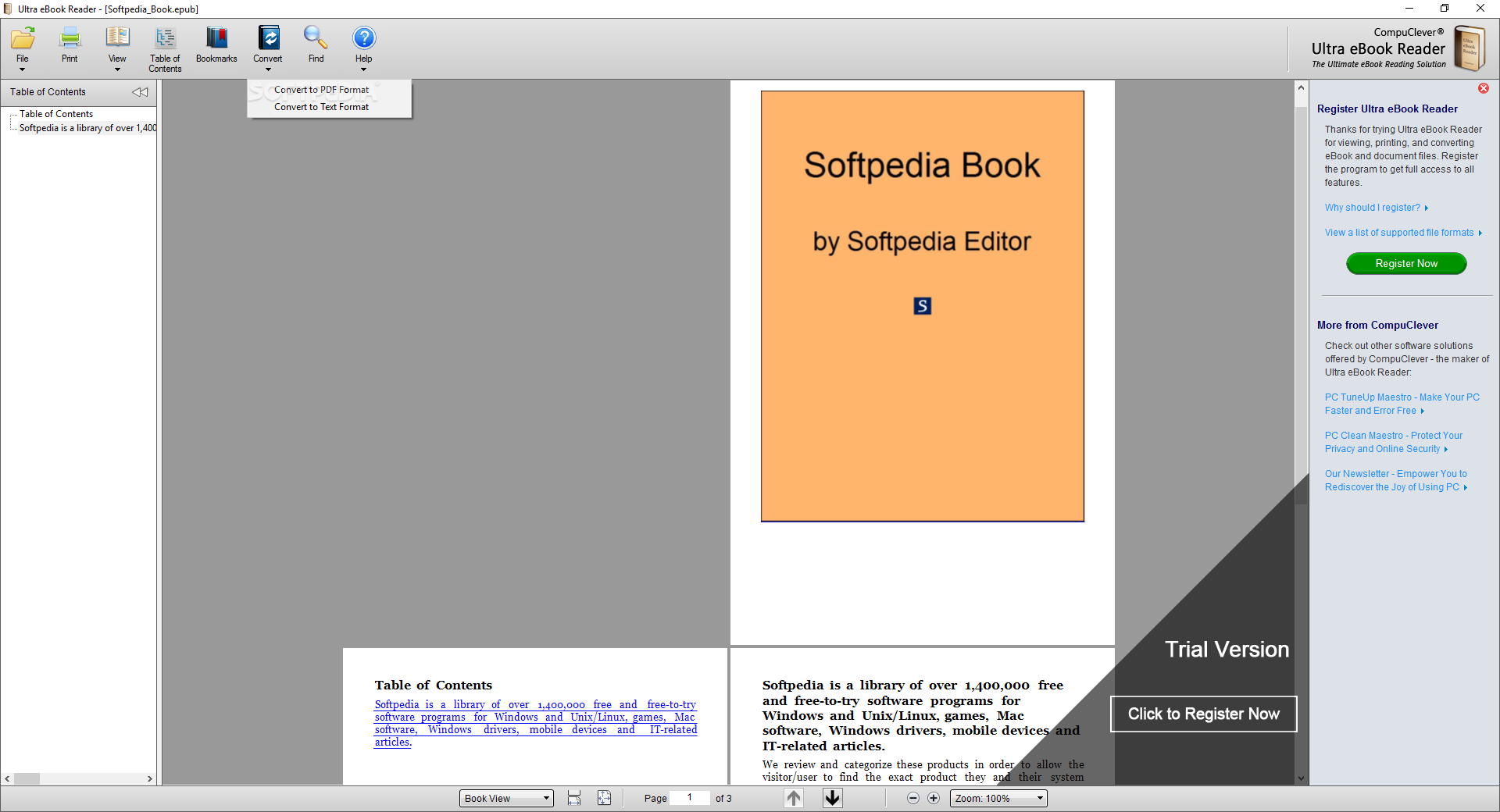Open the View toolbar icon
The image size is (1500, 812).
(x=117, y=38)
